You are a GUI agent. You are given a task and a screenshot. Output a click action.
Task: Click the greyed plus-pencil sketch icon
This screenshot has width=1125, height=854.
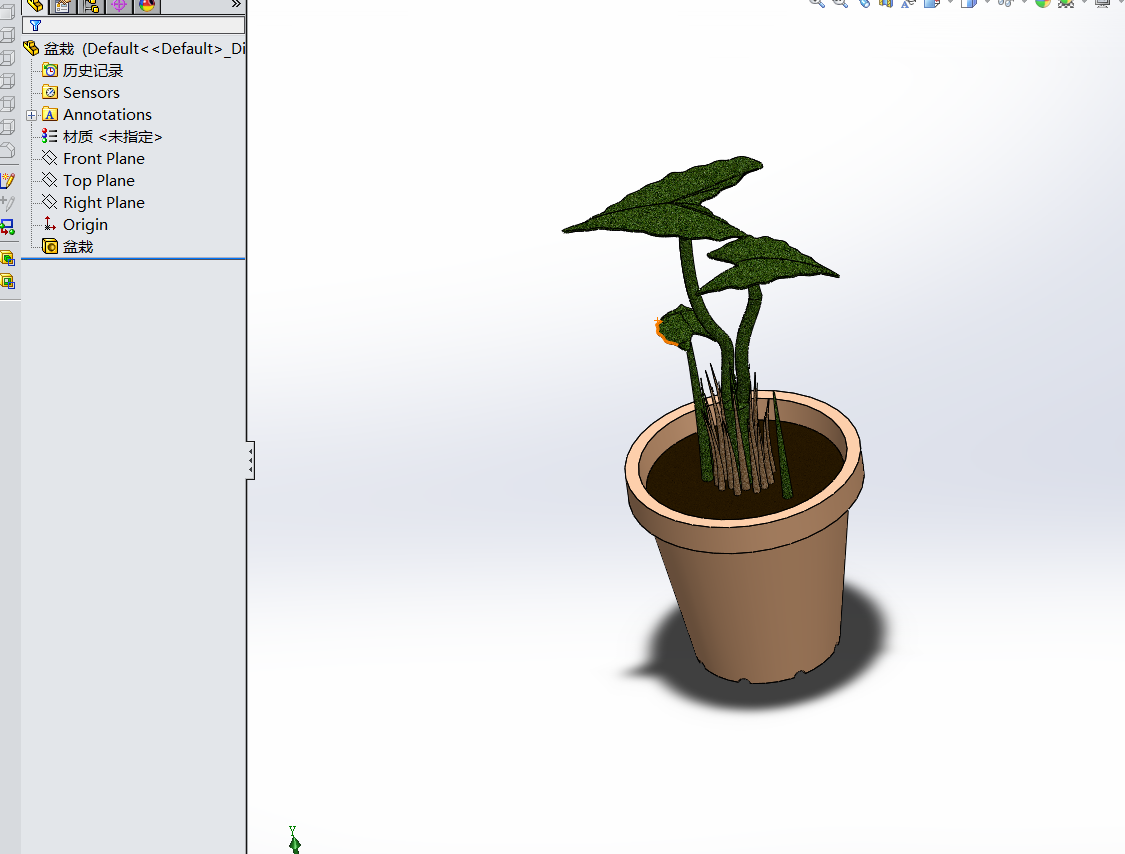click(x=8, y=204)
